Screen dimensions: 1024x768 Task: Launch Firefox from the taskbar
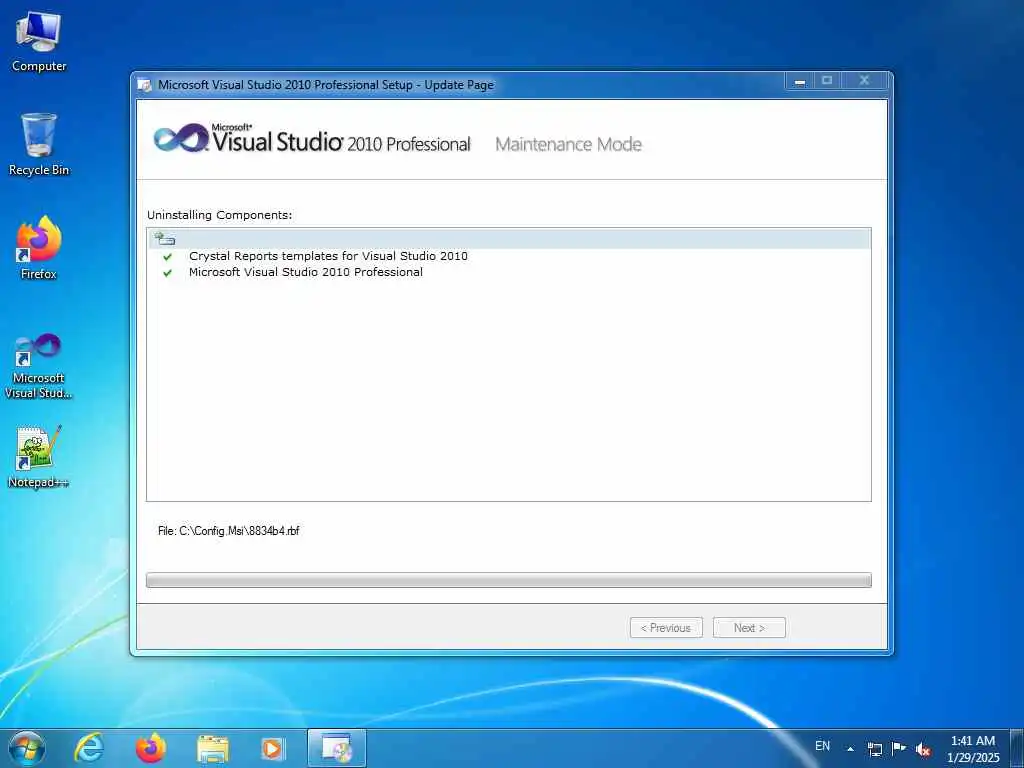point(151,748)
